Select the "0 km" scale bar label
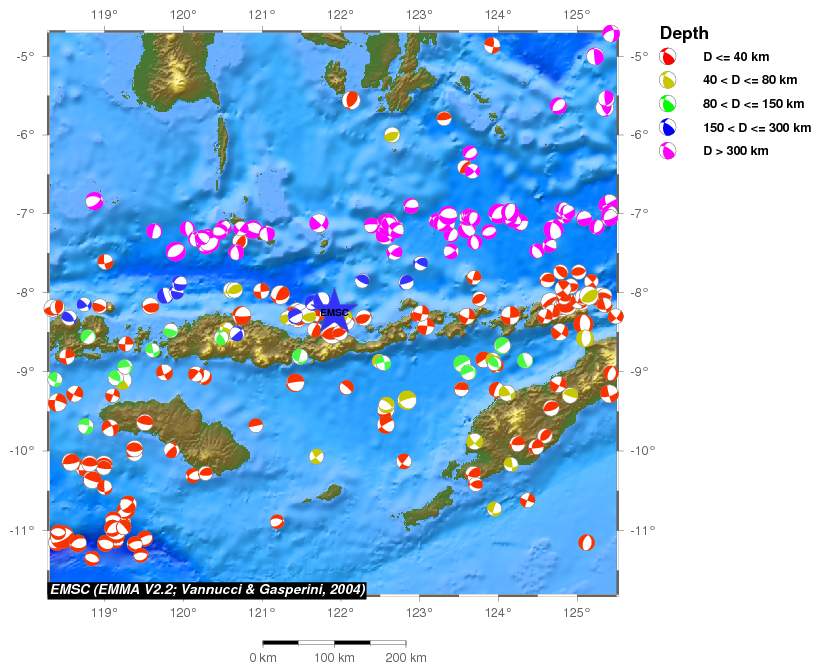Image resolution: width=821 pixels, height=672 pixels. pyautogui.click(x=262, y=657)
